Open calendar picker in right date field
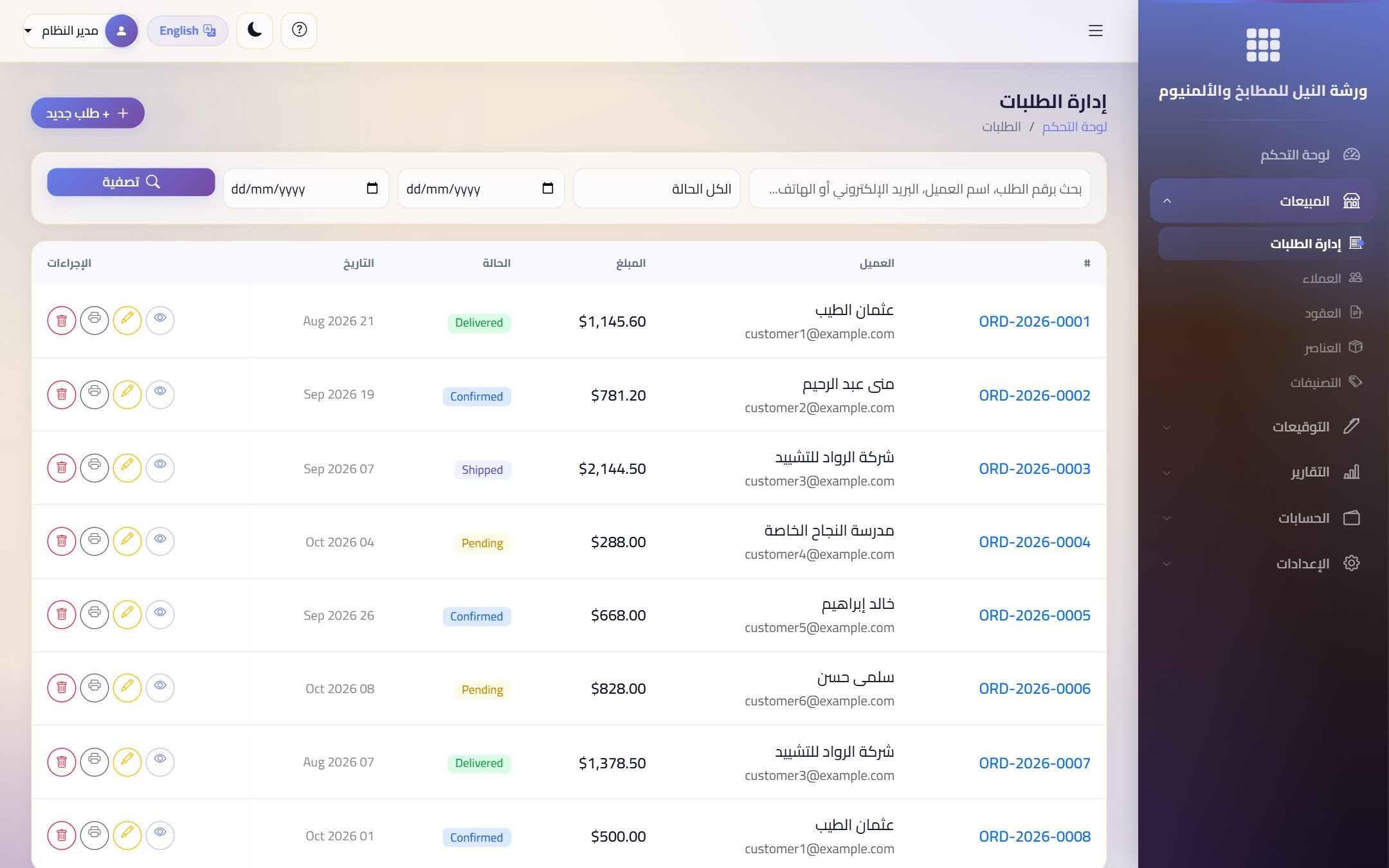 (x=548, y=188)
